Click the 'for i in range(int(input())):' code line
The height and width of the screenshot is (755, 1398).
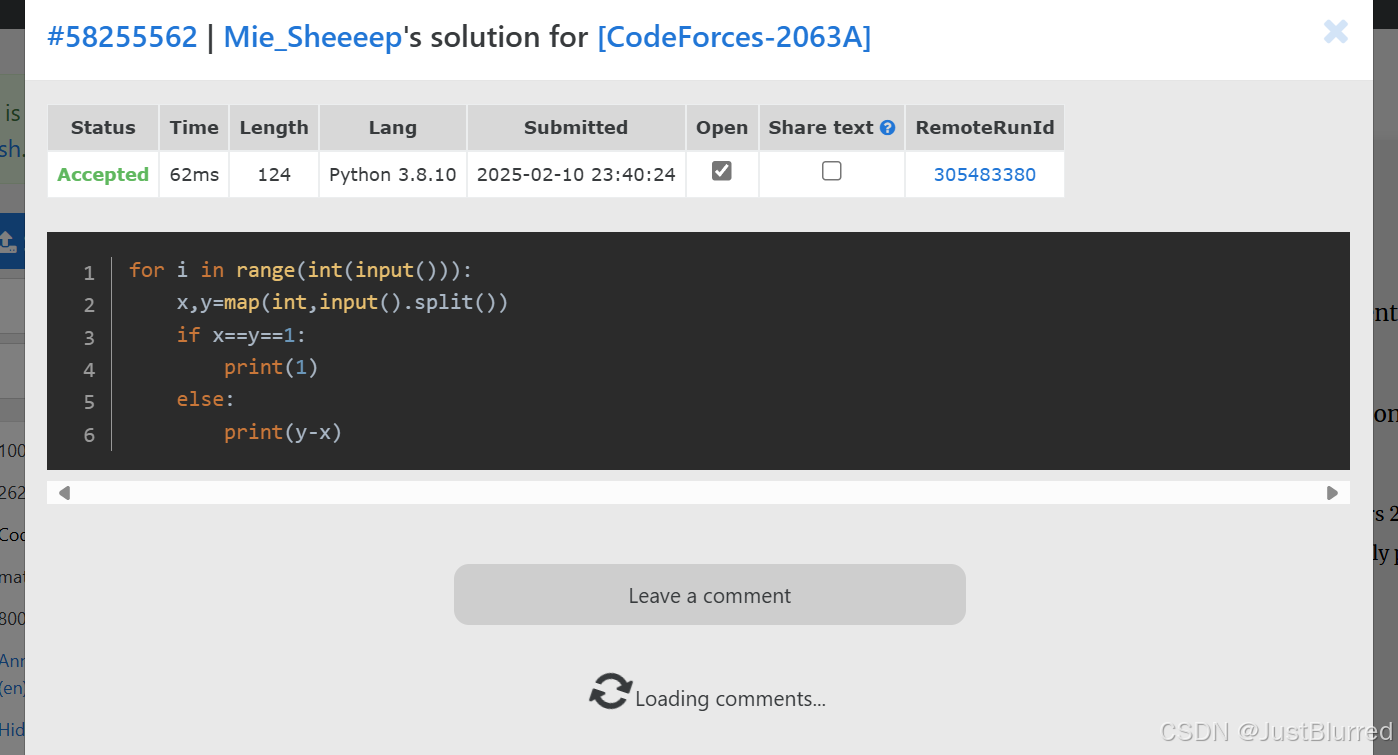pyautogui.click(x=300, y=270)
